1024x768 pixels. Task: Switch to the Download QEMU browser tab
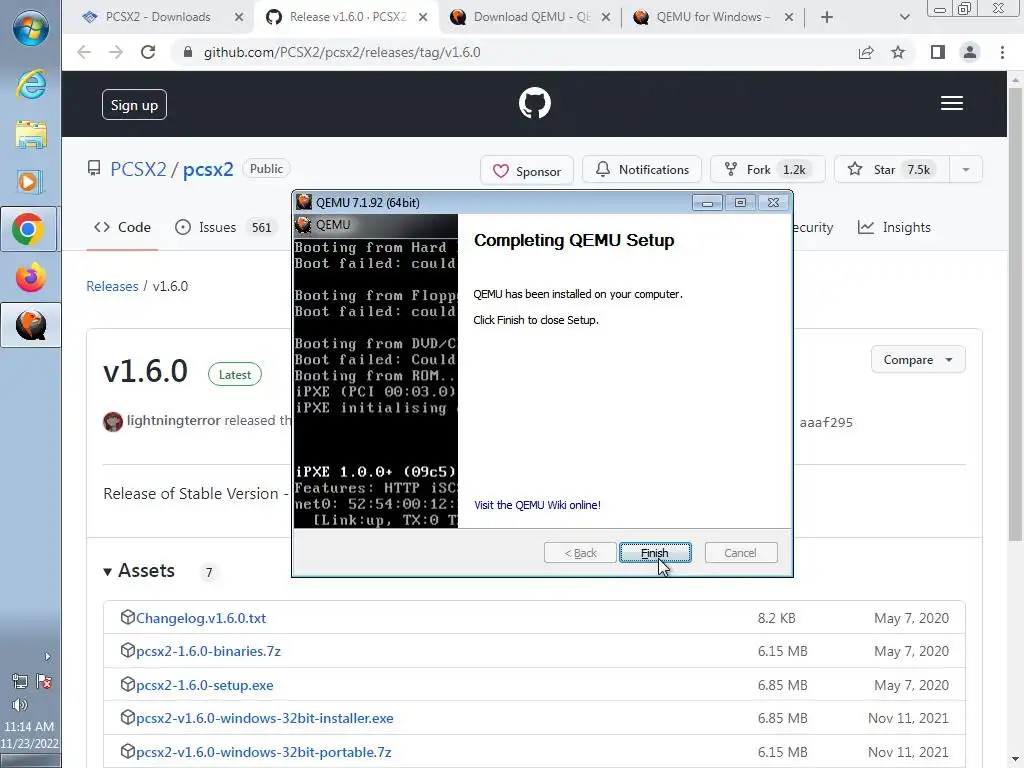pos(532,17)
